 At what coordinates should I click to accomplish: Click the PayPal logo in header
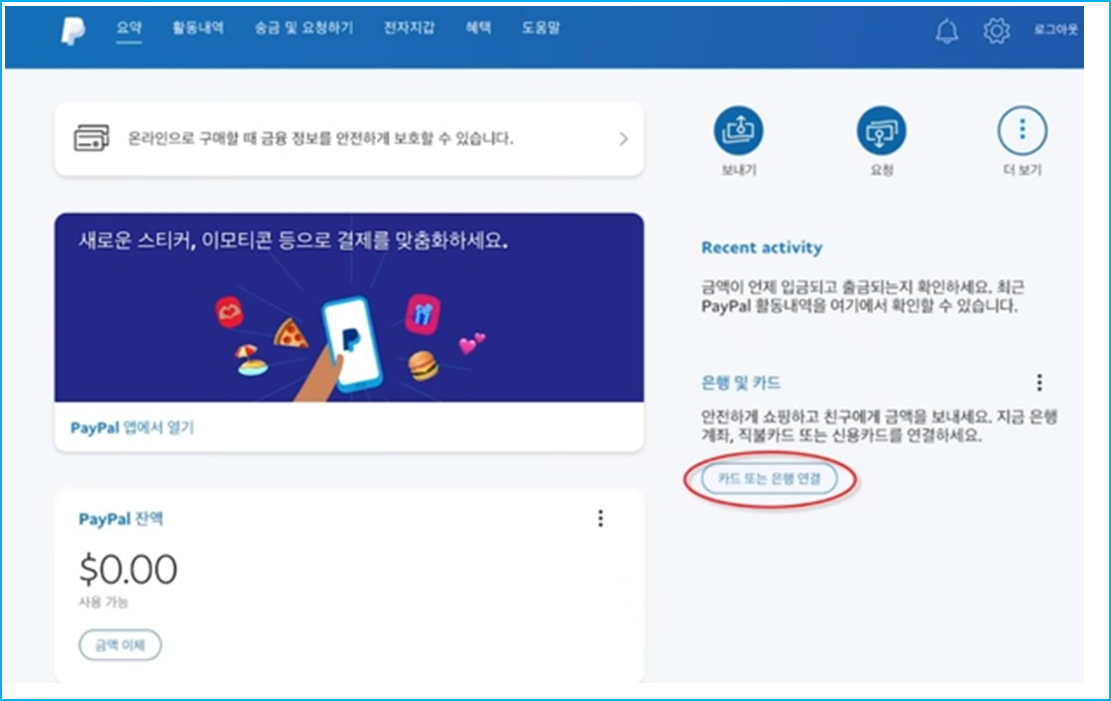73,30
